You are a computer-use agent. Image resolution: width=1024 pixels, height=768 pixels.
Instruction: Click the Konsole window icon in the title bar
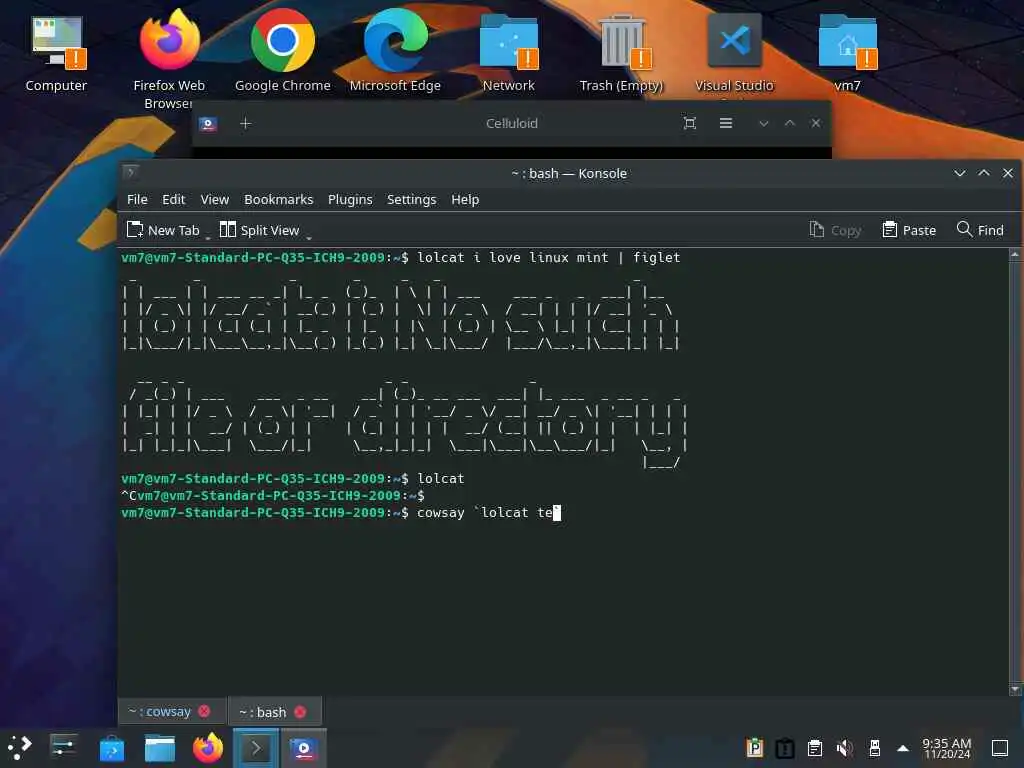(x=131, y=173)
